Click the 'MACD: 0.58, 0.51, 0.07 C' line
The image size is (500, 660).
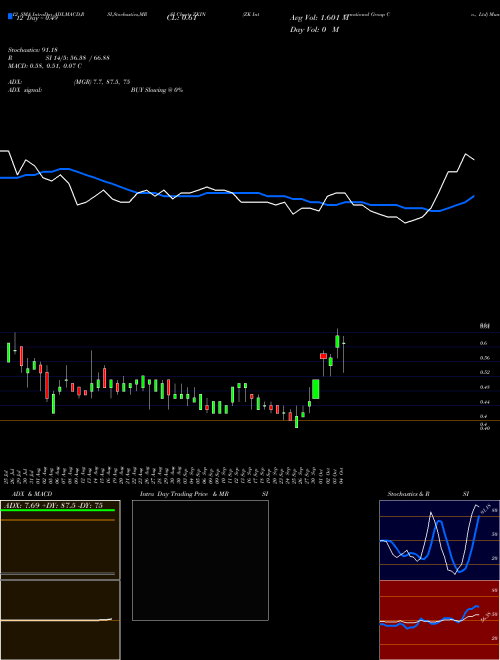[45, 66]
